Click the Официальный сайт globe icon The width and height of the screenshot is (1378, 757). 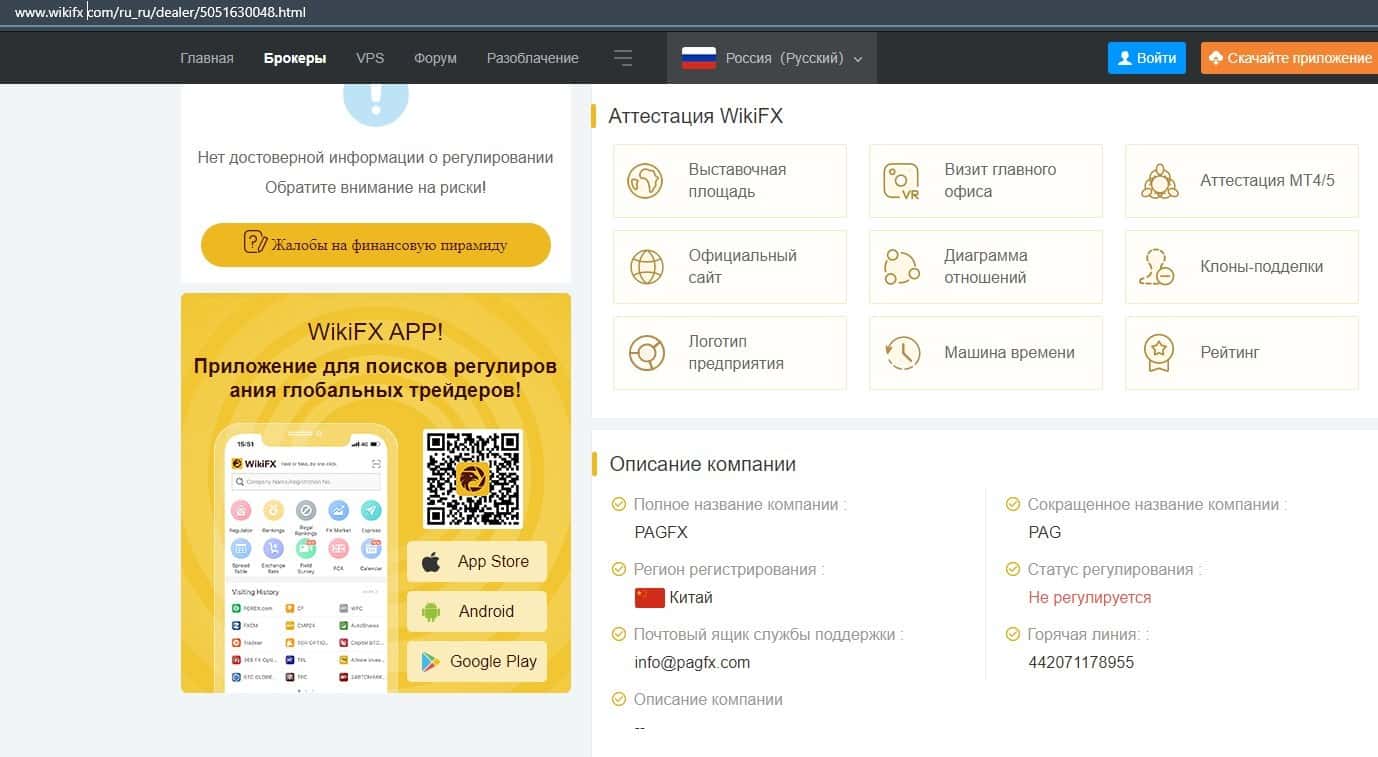click(x=646, y=267)
